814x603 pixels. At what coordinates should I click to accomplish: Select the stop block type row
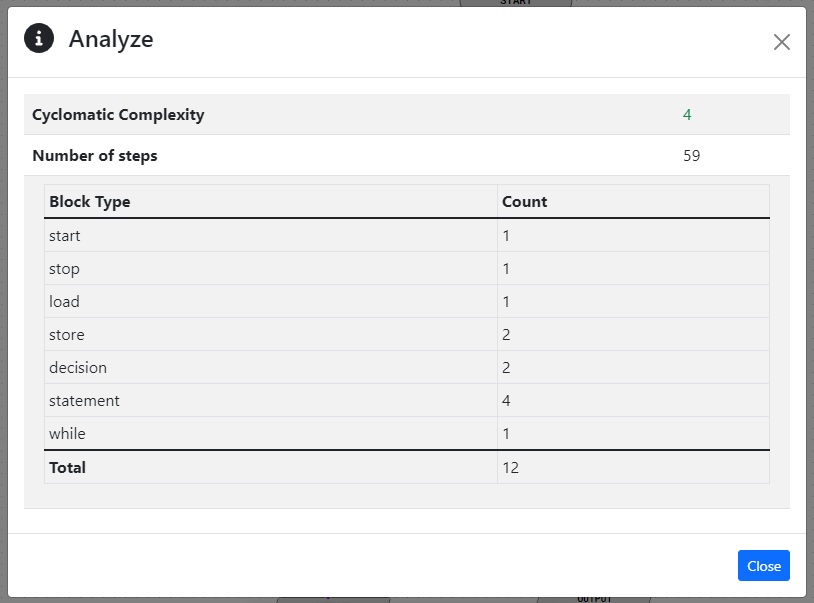[x=406, y=268]
